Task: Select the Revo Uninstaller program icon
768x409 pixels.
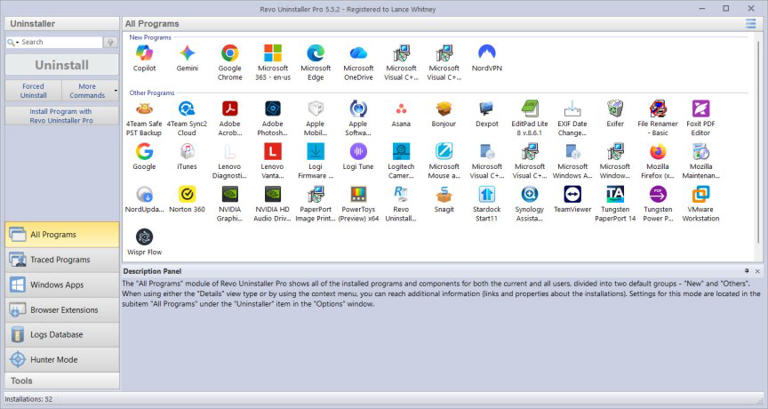Action: (x=401, y=194)
